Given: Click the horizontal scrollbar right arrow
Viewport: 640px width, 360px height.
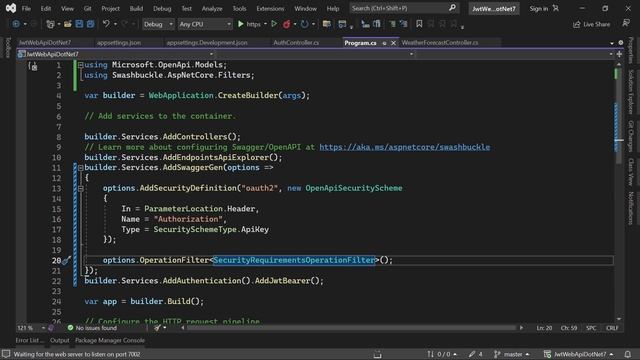Looking at the screenshot, I should [x=521, y=328].
